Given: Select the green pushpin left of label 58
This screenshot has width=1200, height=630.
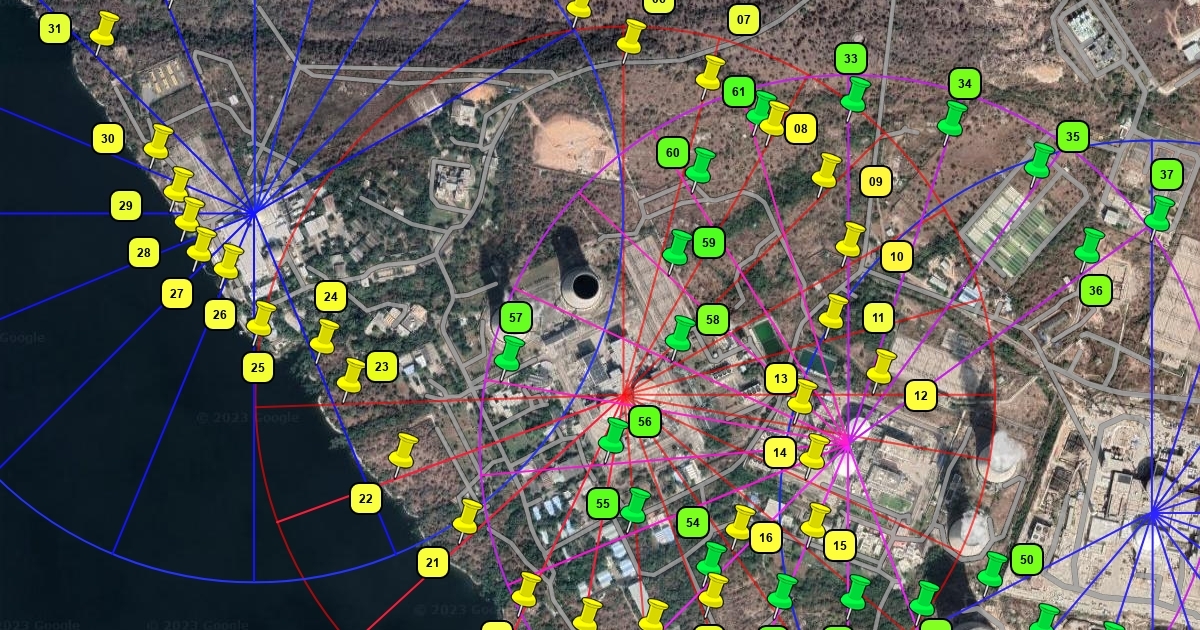Looking at the screenshot, I should [681, 334].
